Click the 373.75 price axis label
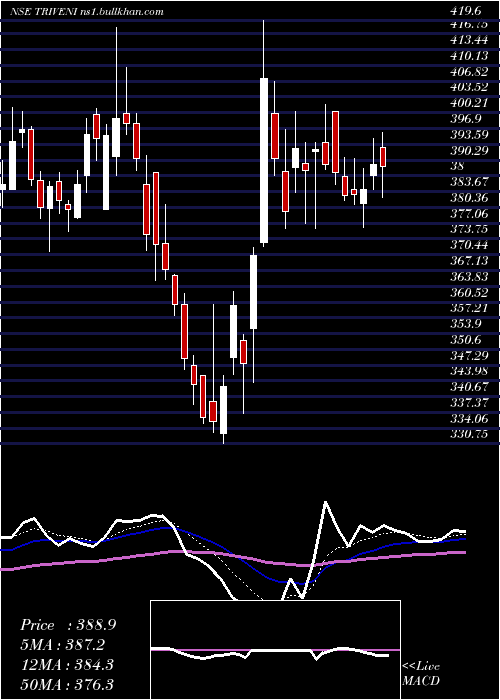The height and width of the screenshot is (700, 500). [x=469, y=230]
